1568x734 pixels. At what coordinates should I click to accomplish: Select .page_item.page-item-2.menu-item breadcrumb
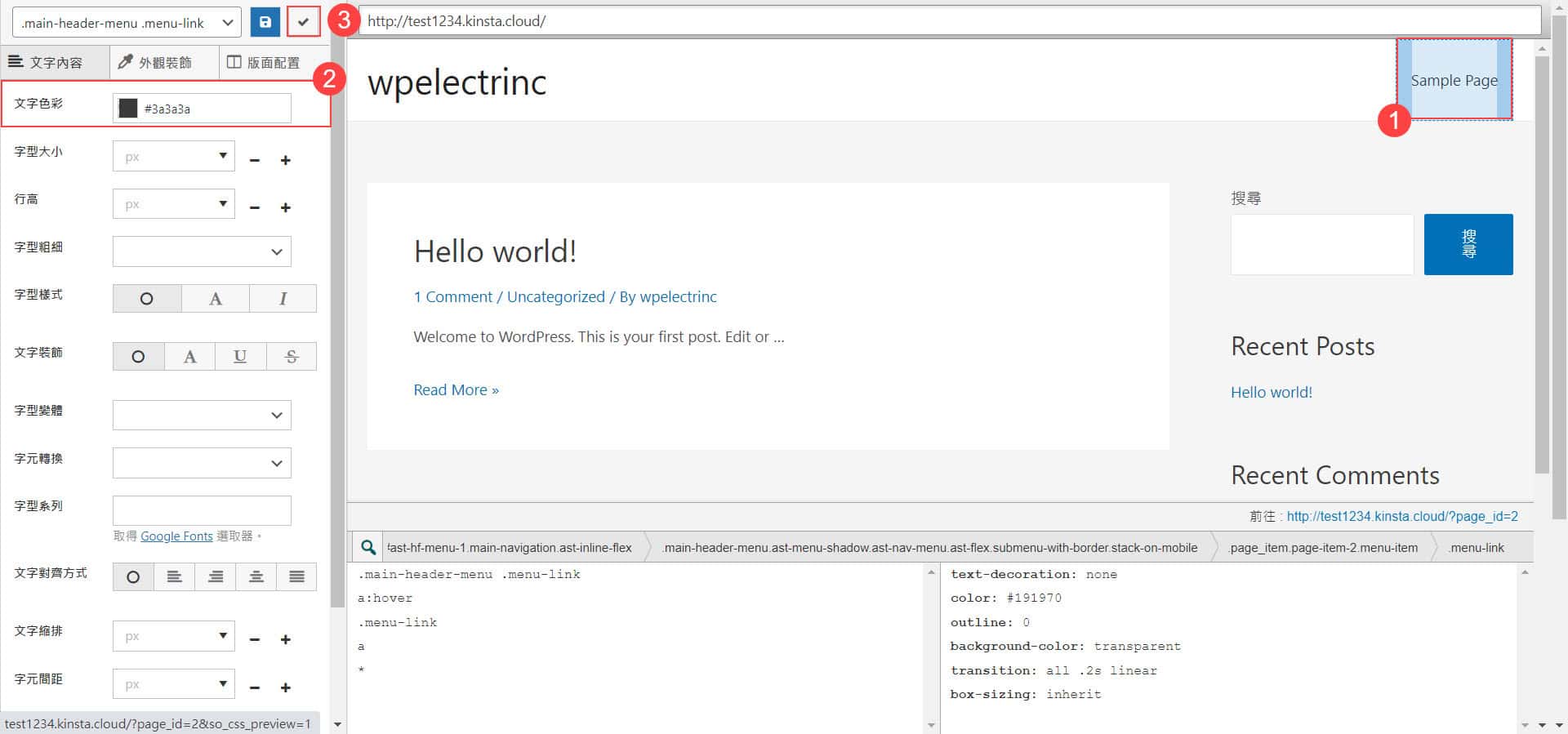(1324, 548)
